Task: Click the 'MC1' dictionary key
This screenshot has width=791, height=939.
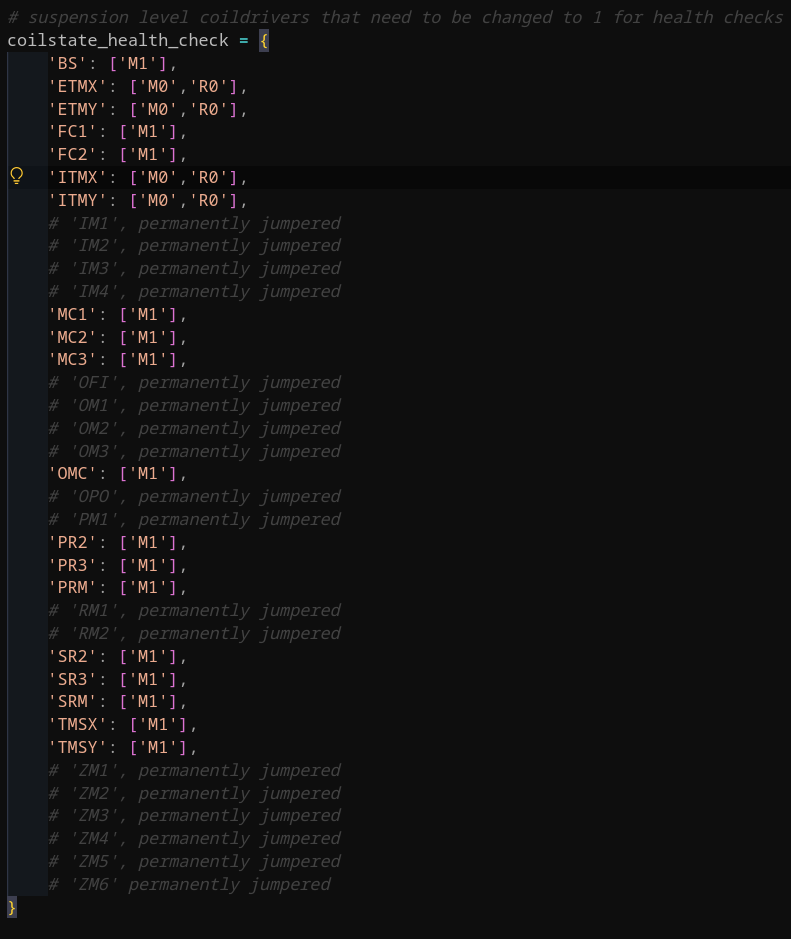Action: coord(72,314)
